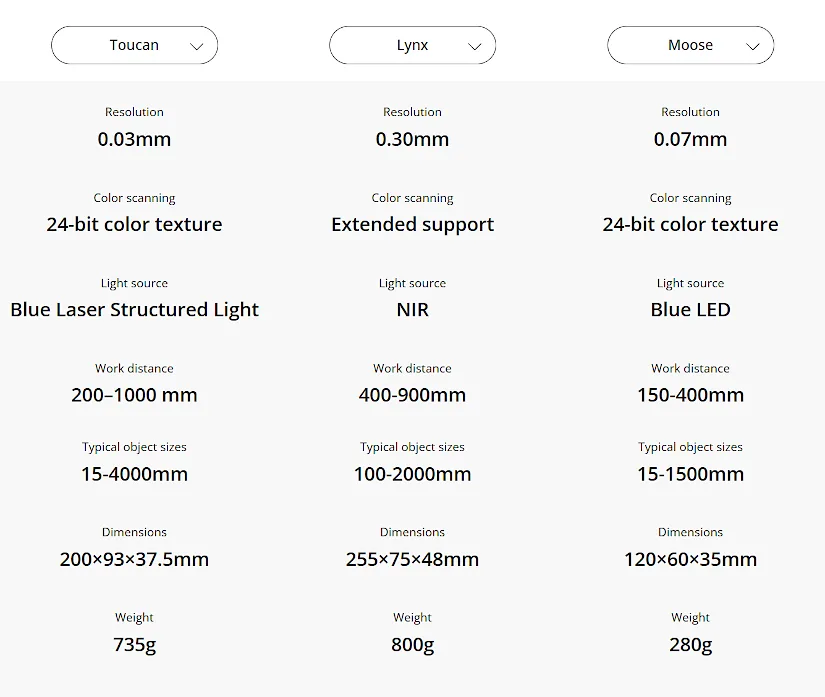Click the 15-4000mm typical object size
The image size is (825, 697).
134,474
